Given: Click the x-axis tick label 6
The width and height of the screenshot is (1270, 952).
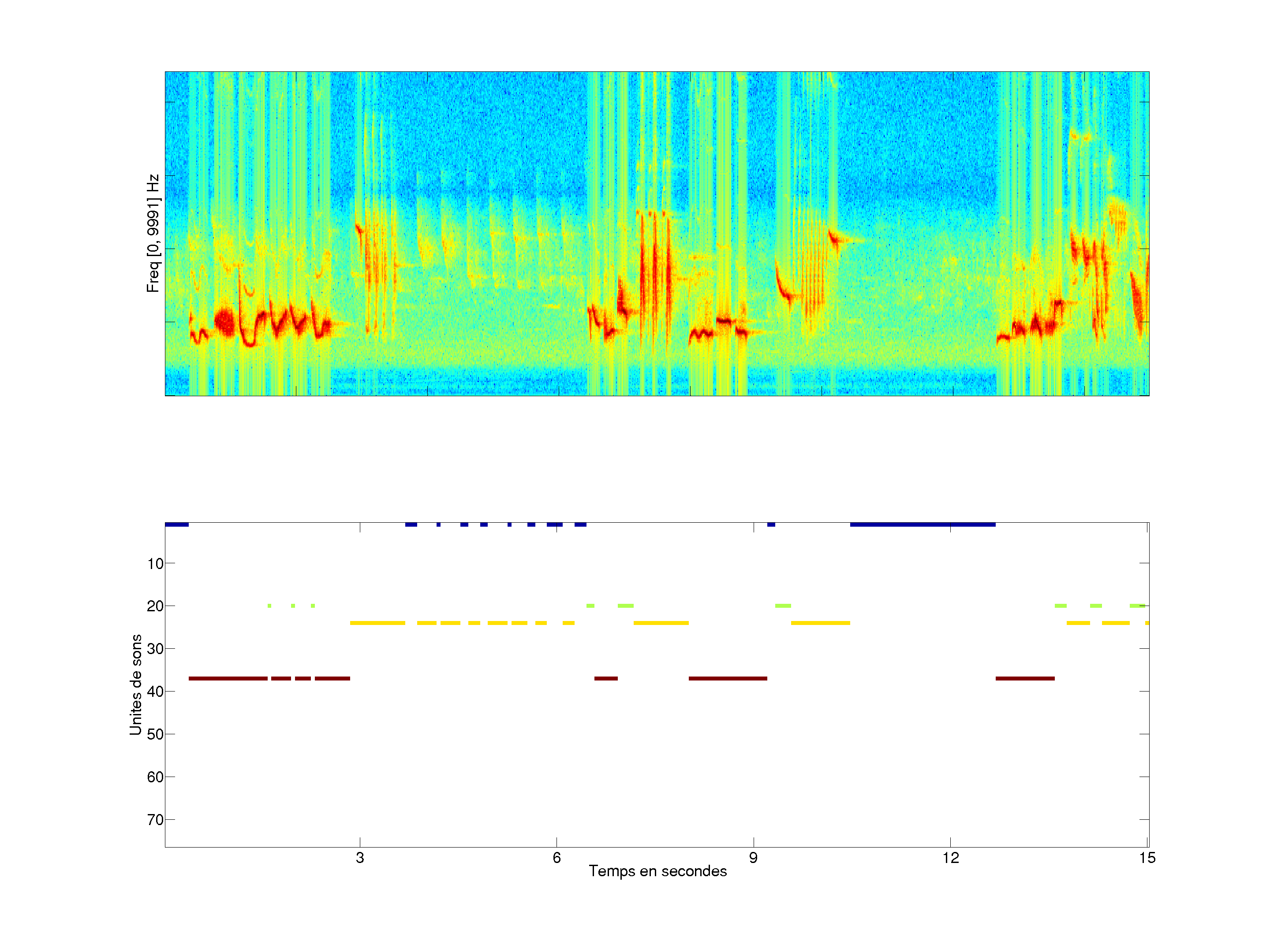Looking at the screenshot, I should [557, 858].
